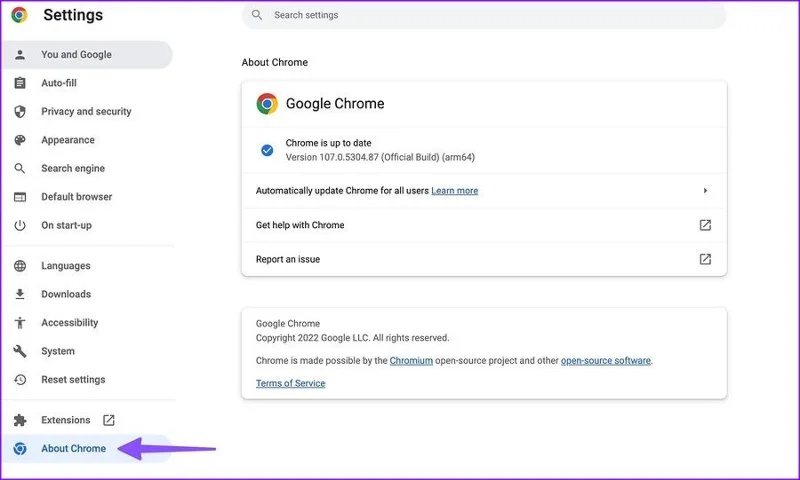Open Extensions page from sidebar

pyautogui.click(x=87, y=420)
